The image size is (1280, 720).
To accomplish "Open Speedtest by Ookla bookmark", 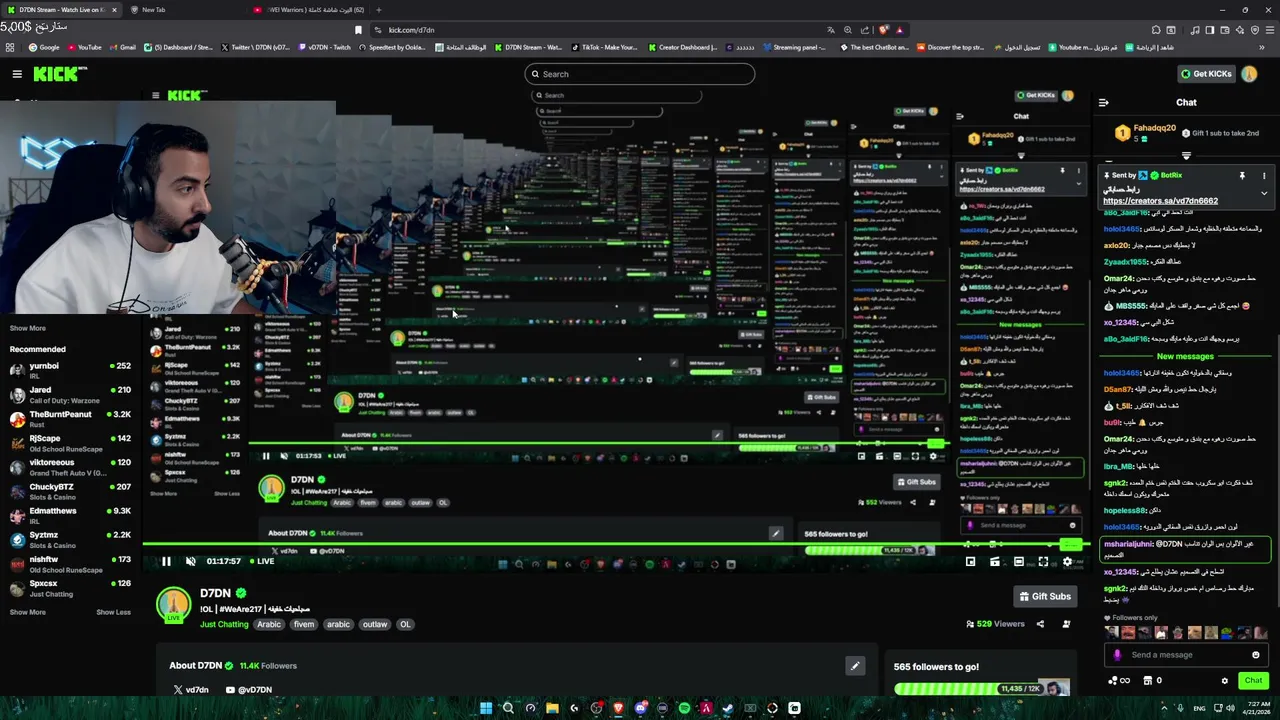I will pos(392,47).
